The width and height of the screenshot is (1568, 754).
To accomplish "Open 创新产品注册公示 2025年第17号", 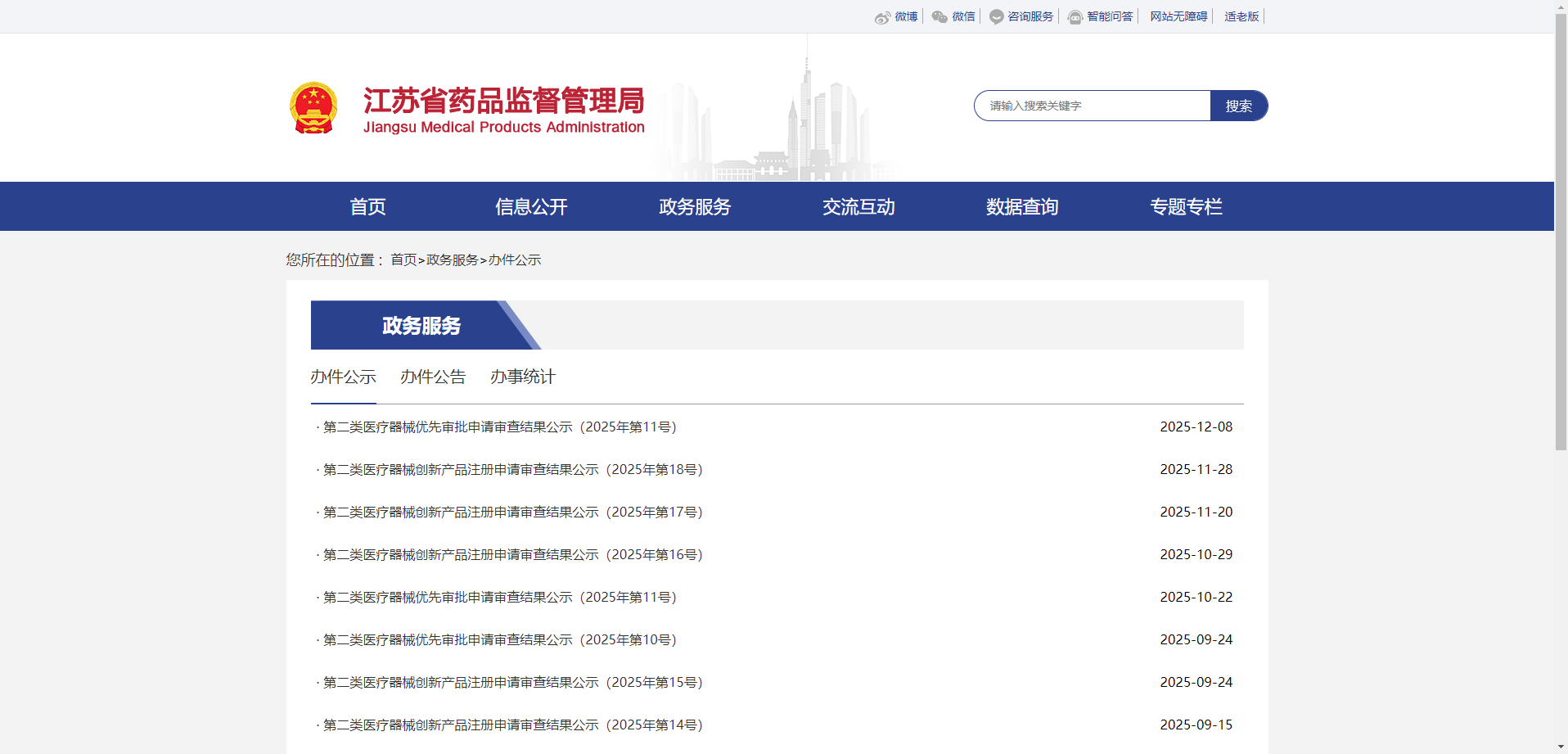I will 513,512.
